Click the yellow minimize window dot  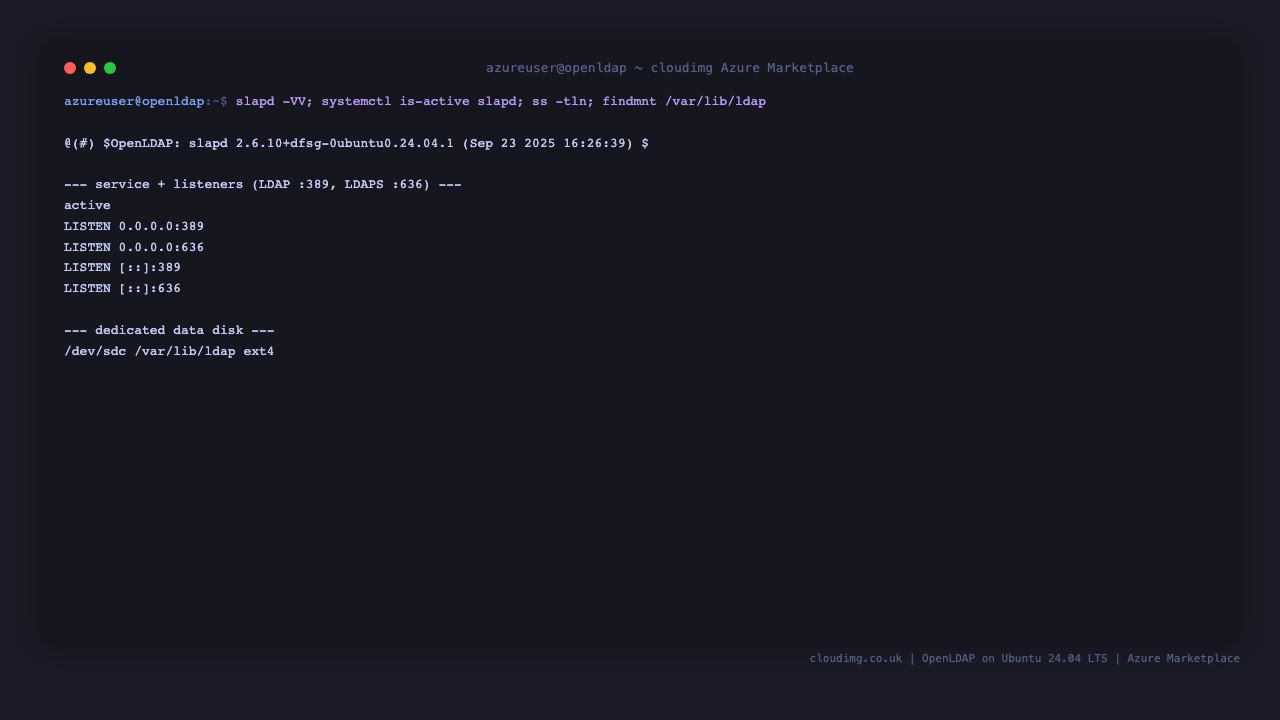90,68
